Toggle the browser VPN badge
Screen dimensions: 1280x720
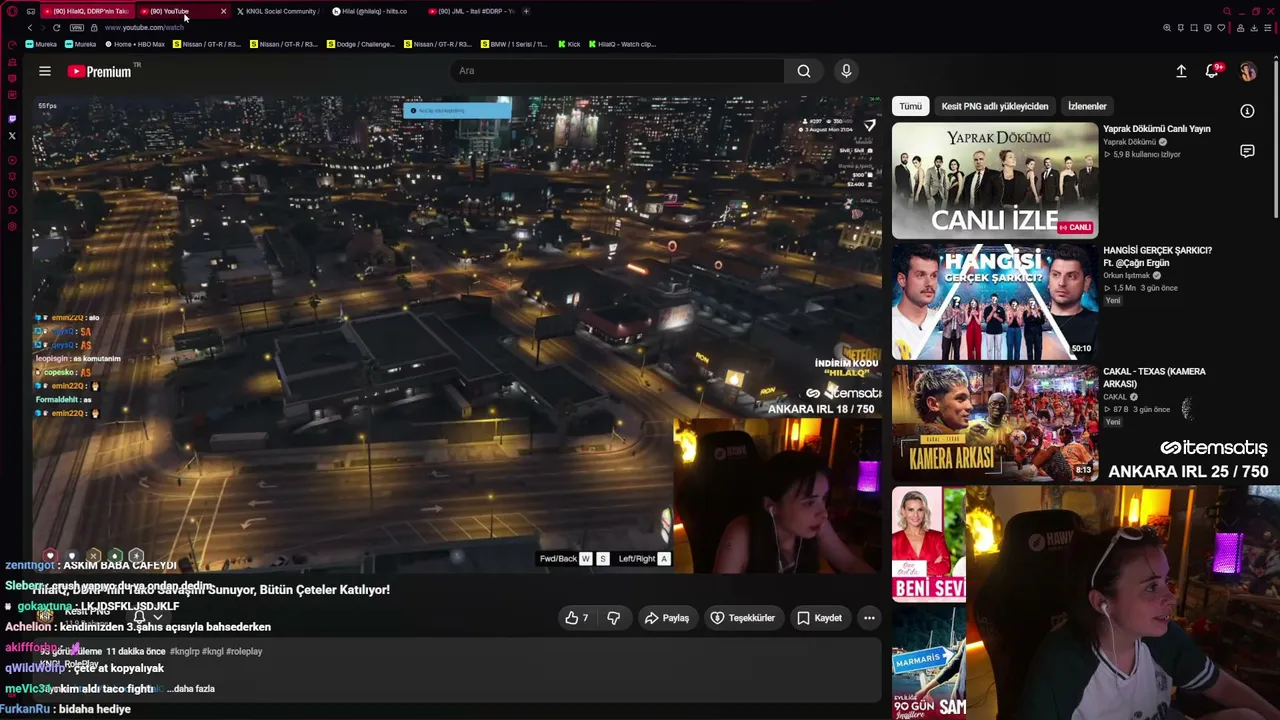tap(77, 28)
